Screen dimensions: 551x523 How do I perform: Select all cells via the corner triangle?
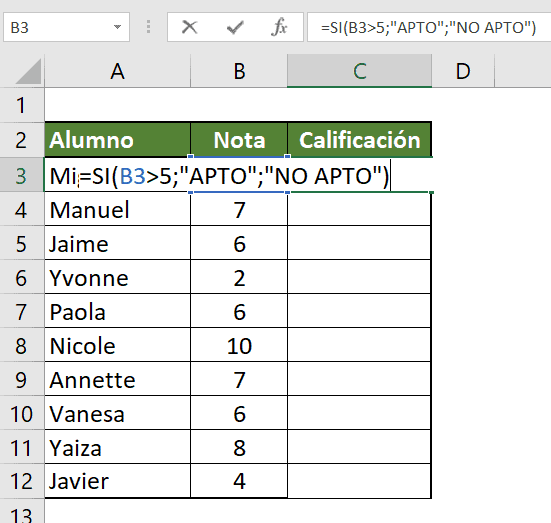point(28,71)
